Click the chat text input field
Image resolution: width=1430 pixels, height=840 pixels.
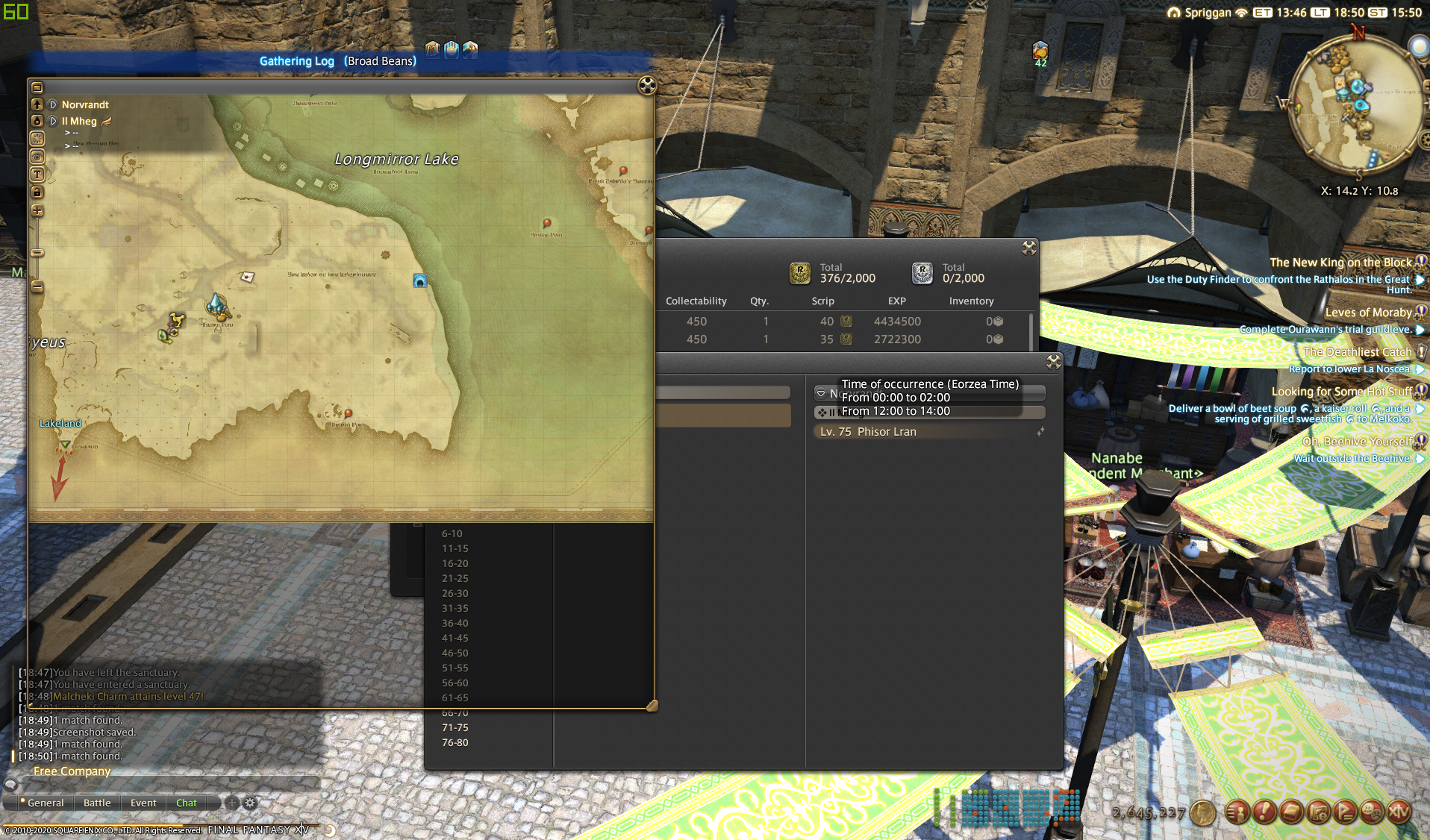click(x=170, y=784)
